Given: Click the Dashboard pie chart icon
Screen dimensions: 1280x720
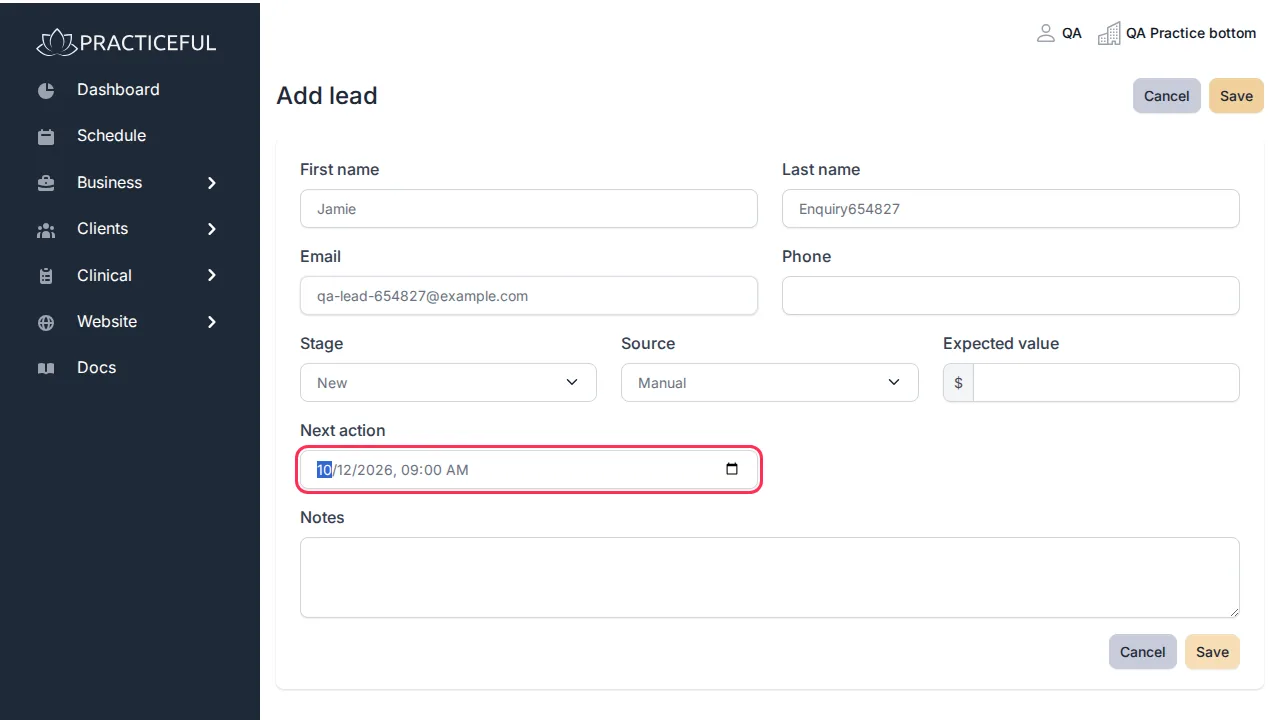Looking at the screenshot, I should point(46,90).
